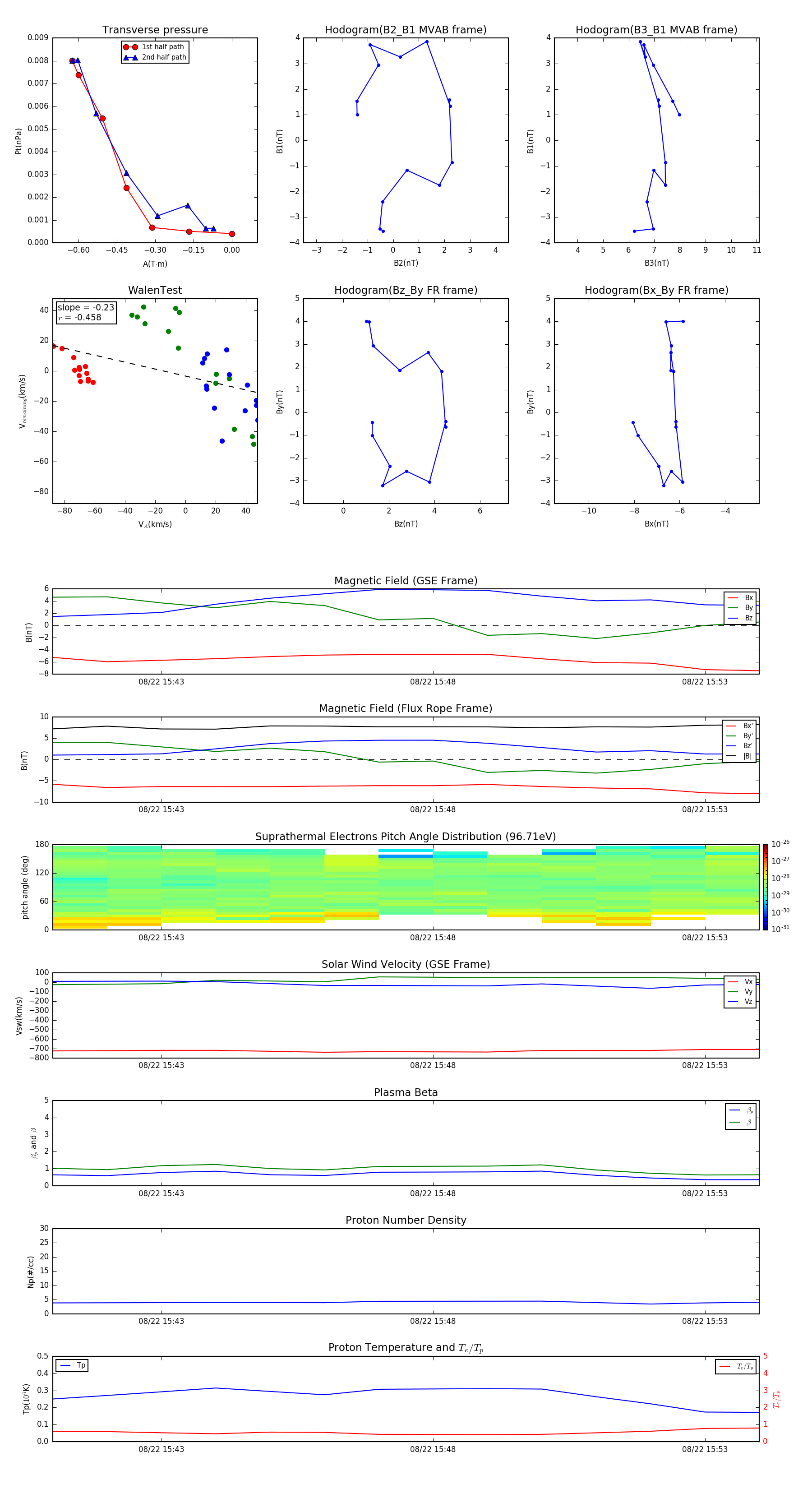Select the Te/Tp legend entry in temperature panel
Viewport: 812px width, 1489px height.
pos(736,1366)
